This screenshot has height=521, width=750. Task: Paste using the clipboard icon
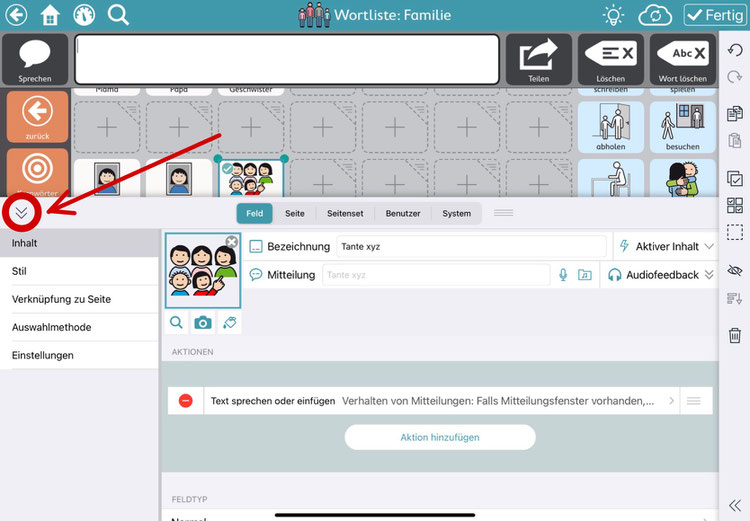click(735, 141)
